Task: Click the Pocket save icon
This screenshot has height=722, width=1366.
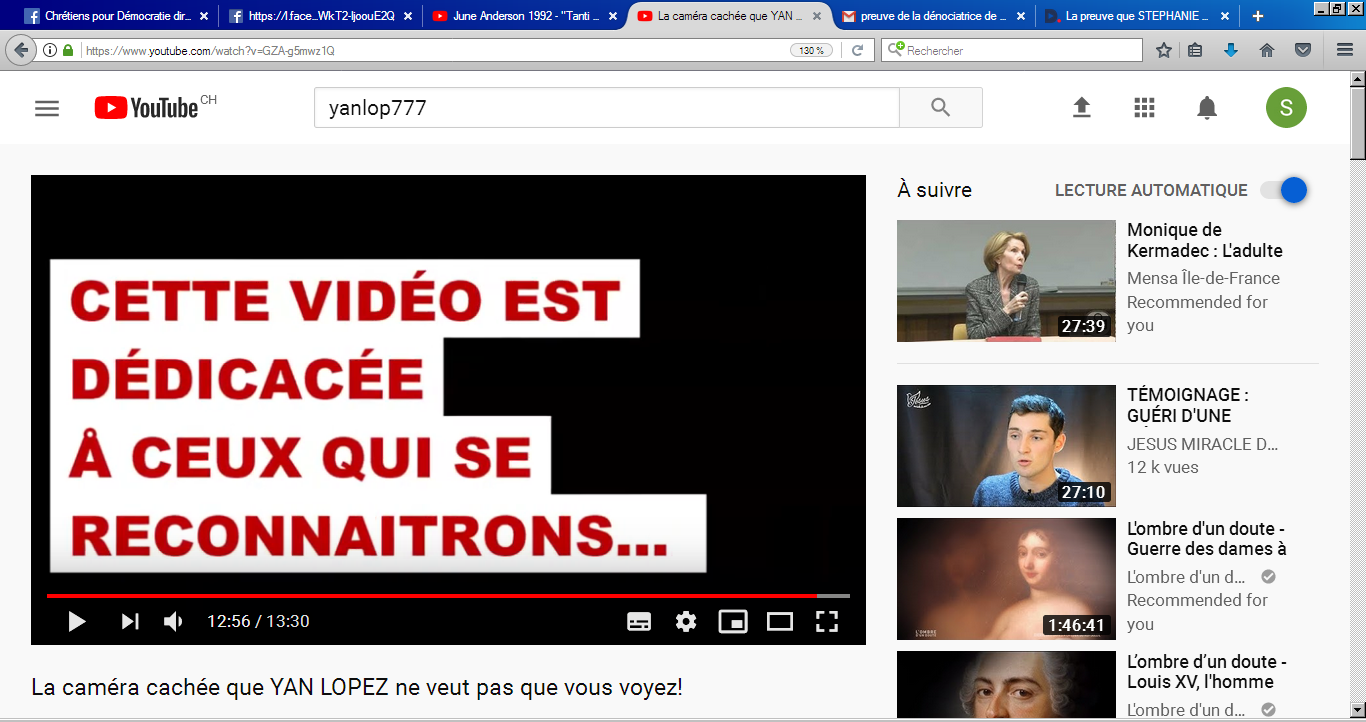Action: 1303,50
